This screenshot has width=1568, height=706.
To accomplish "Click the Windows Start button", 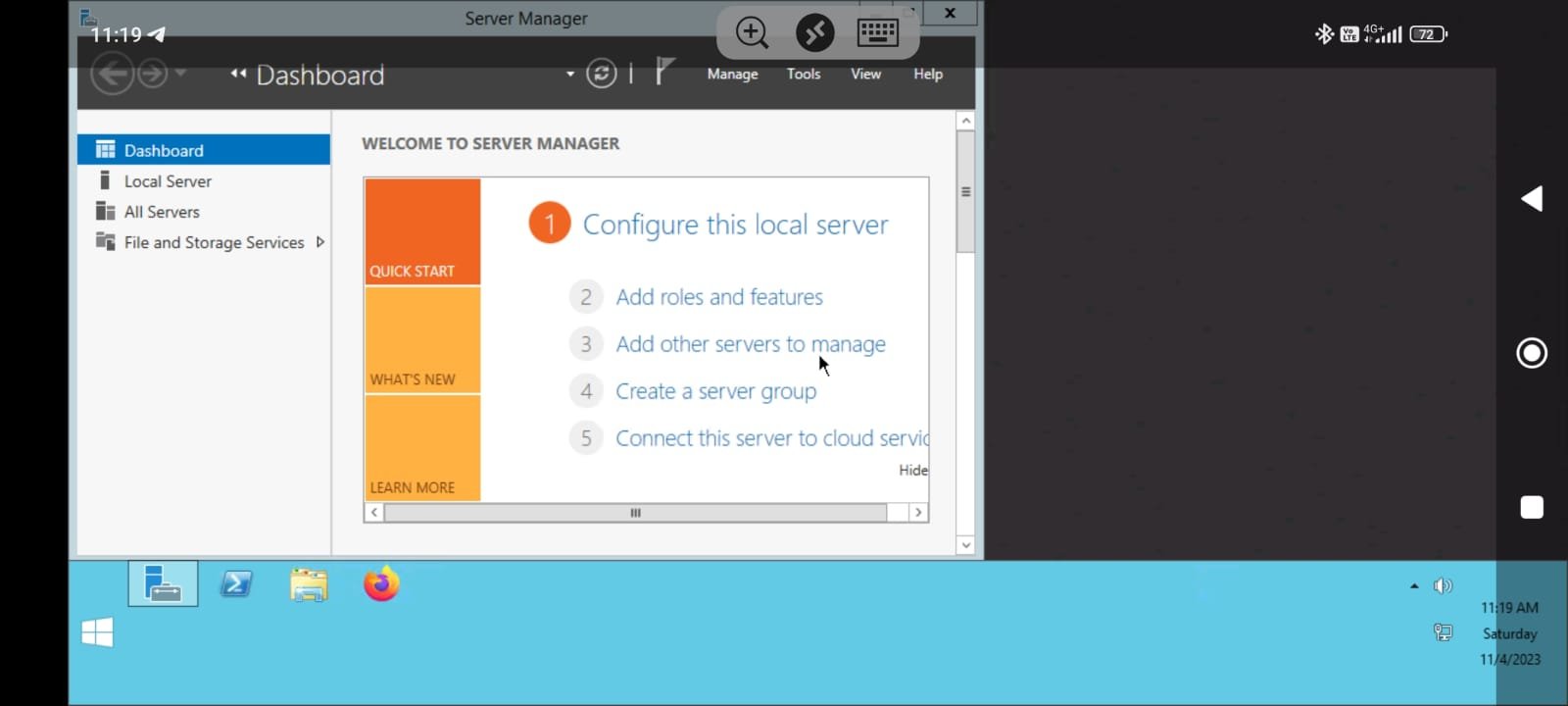I will 97,632.
